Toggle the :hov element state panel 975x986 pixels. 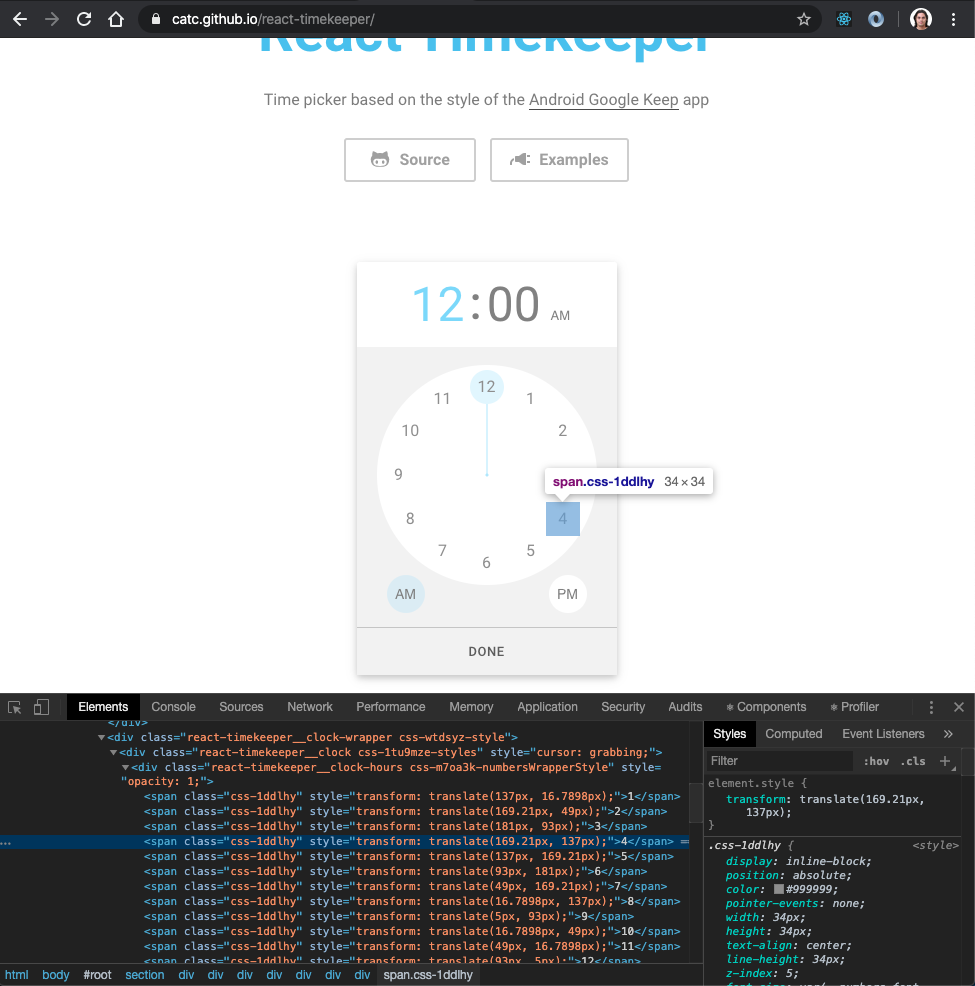(876, 761)
